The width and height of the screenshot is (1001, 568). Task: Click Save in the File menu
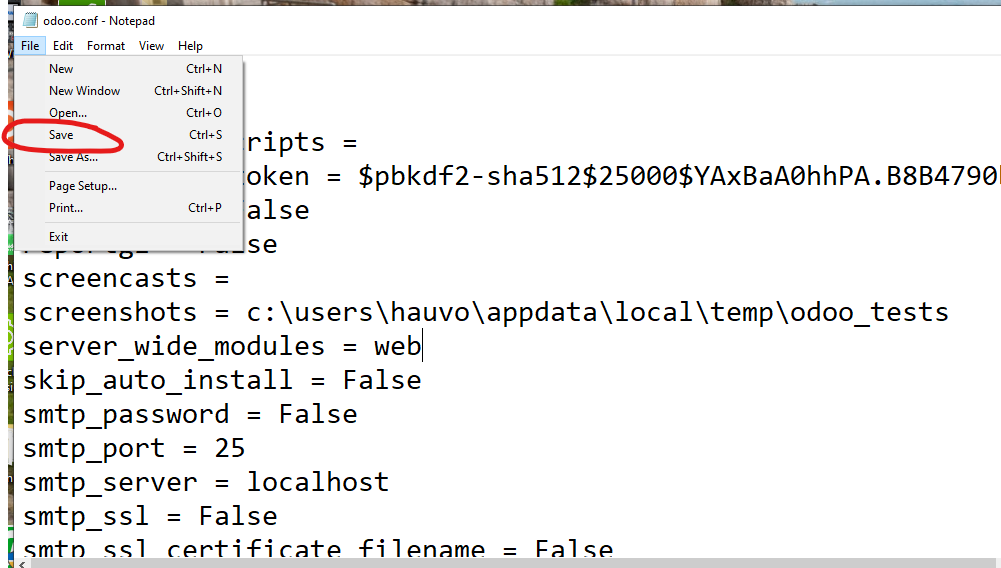(61, 135)
